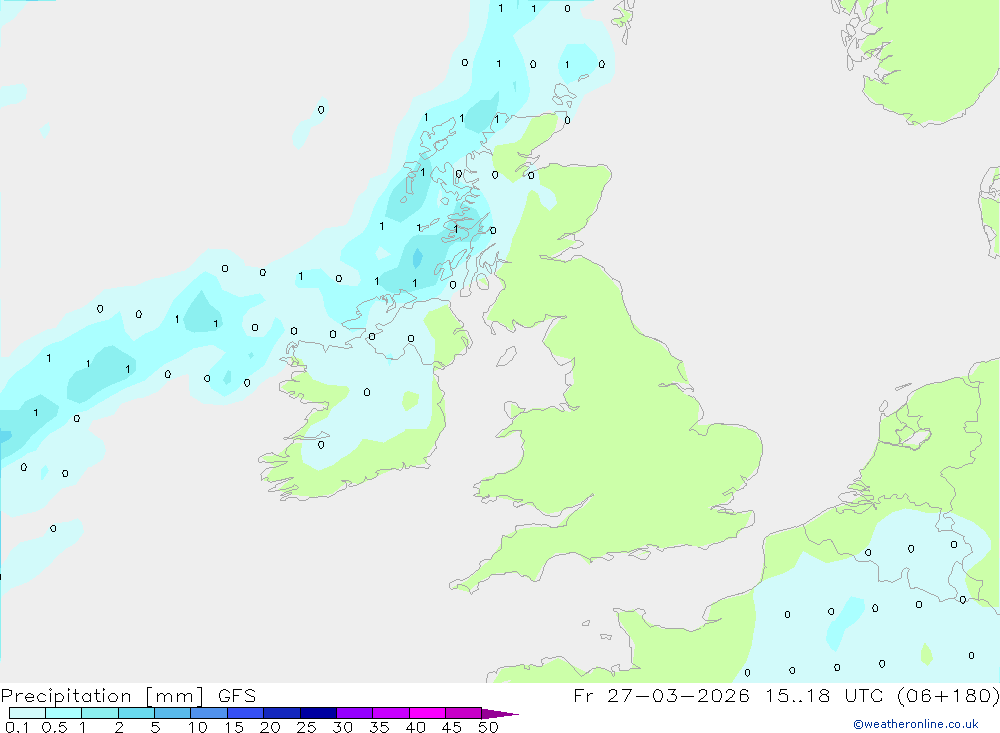1000x733 pixels.
Task: Click the "Precipitation [mm]" title text
Action: point(102,696)
